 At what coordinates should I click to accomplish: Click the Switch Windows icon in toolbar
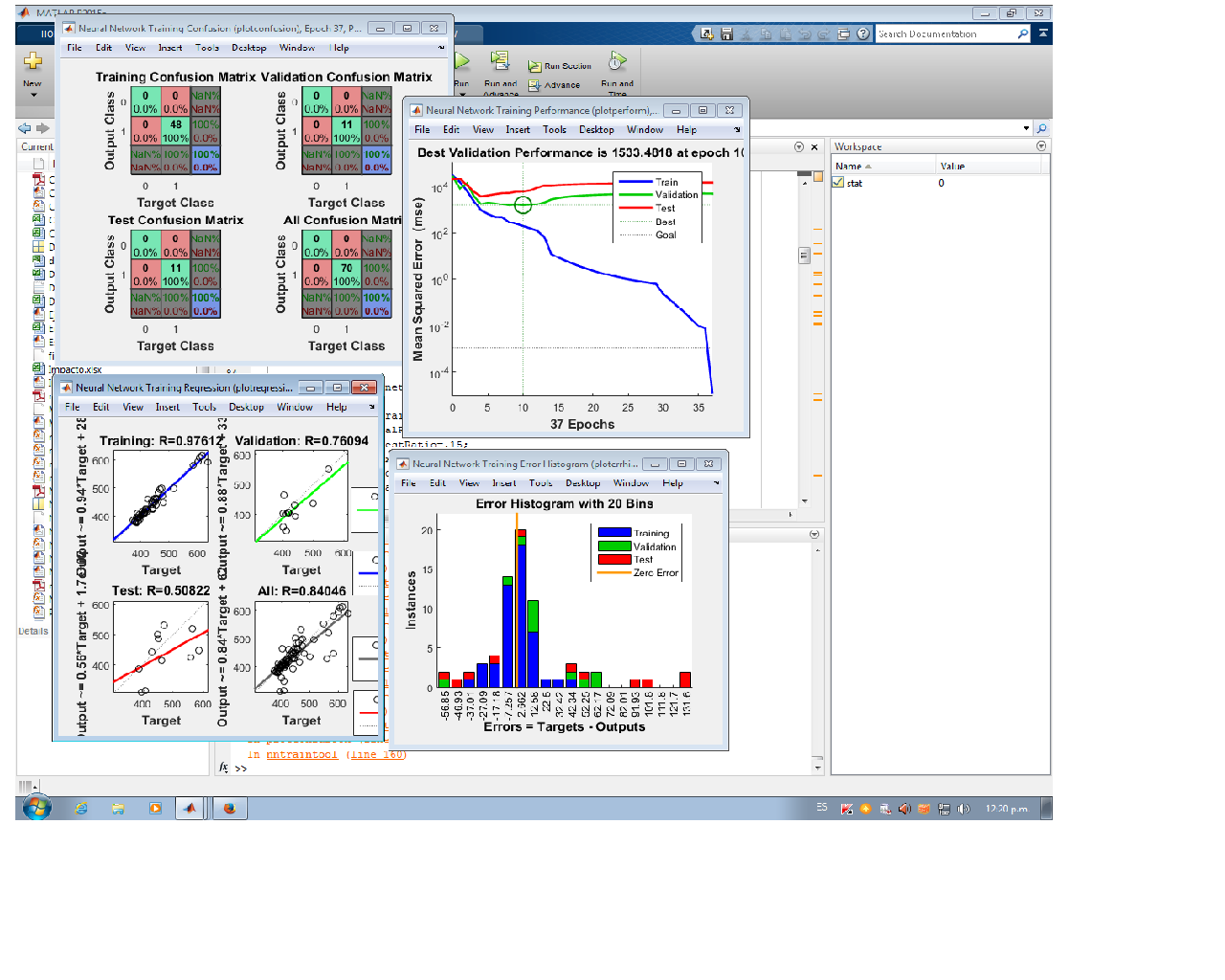[x=843, y=33]
